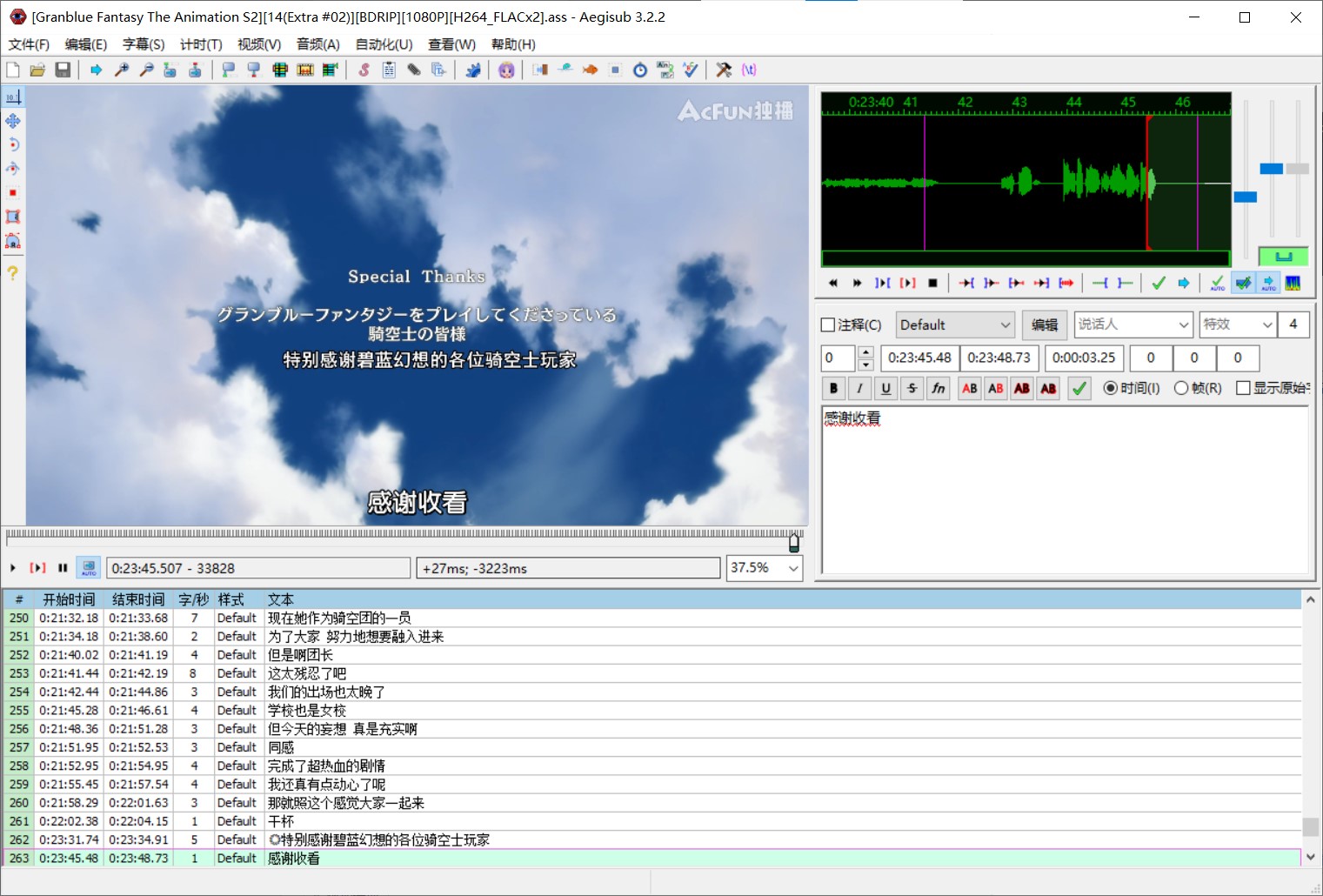This screenshot has height=896, width=1323.
Task: Open subtitles with the folder icon
Action: click(37, 70)
